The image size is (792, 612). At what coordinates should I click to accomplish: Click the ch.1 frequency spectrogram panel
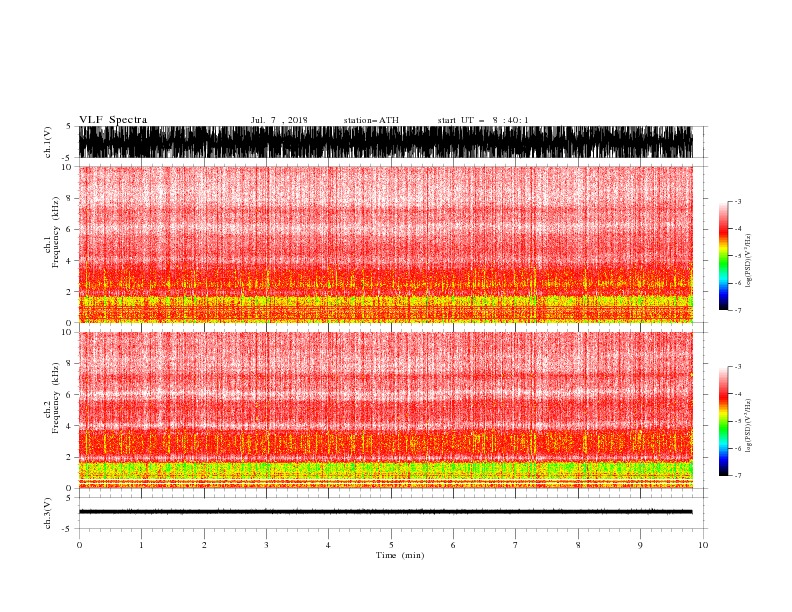click(386, 244)
